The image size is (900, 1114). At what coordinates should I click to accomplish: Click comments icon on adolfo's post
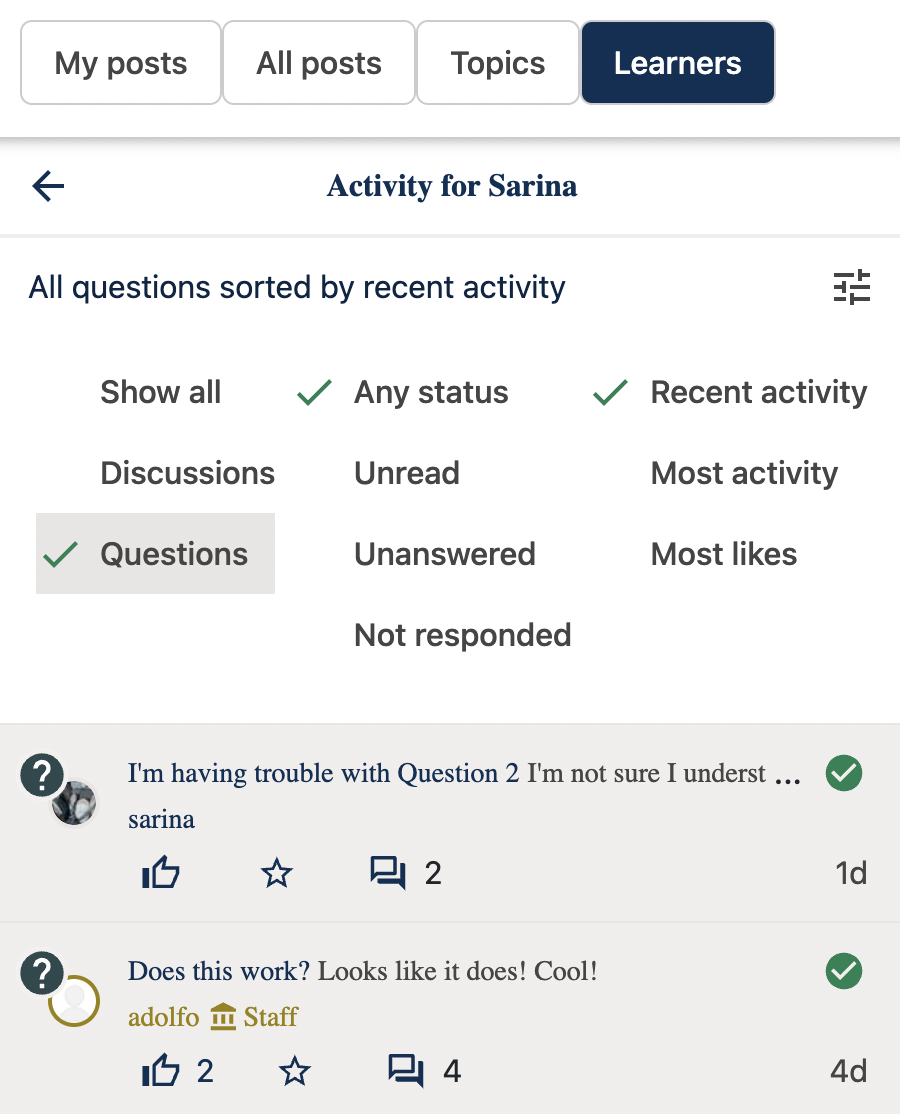(405, 1072)
